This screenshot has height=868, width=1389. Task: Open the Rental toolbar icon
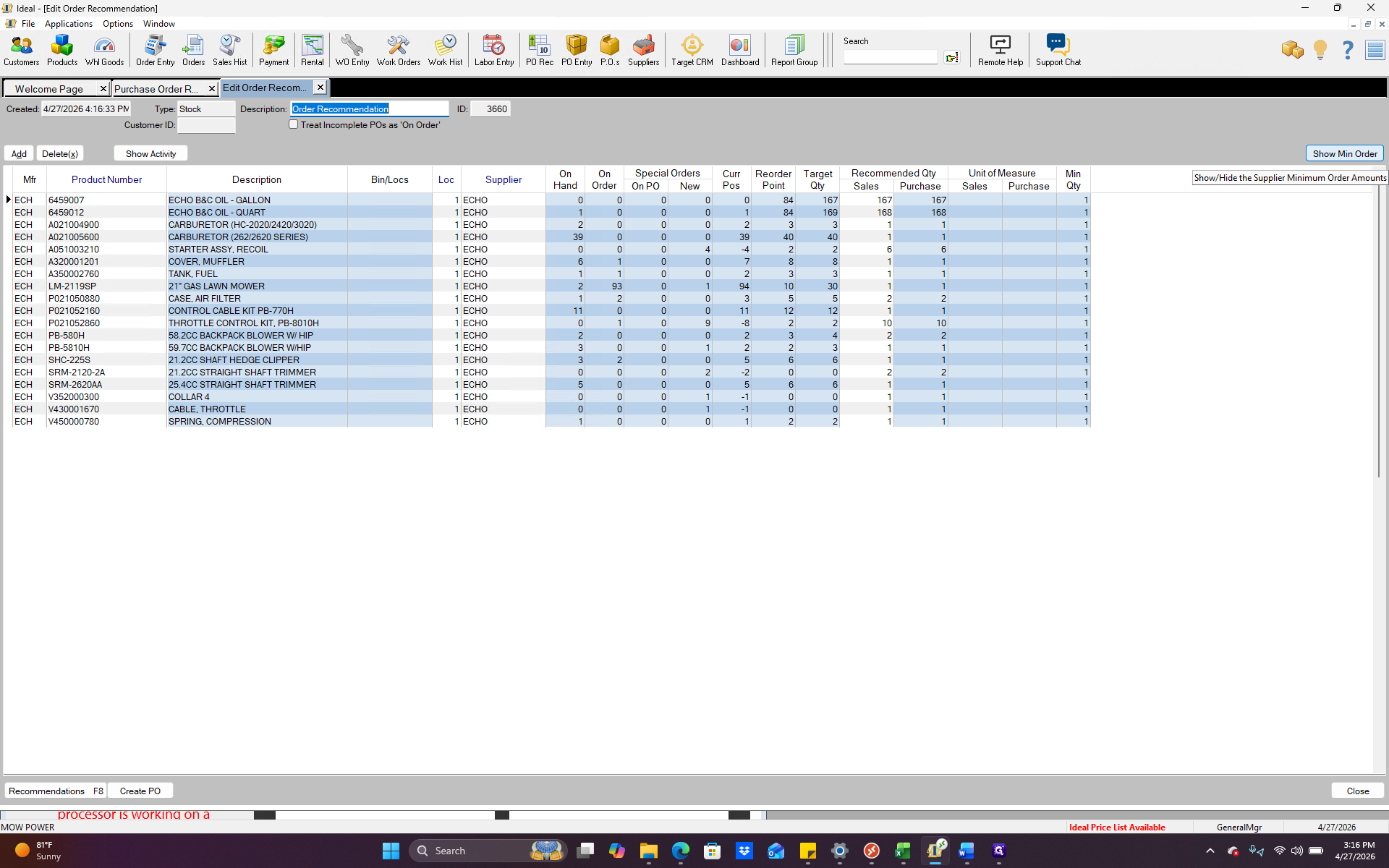point(313,51)
